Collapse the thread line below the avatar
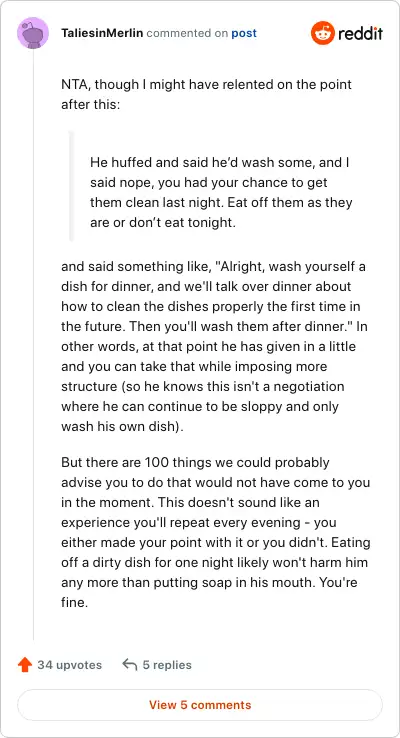This screenshot has width=400, height=738. [33, 345]
